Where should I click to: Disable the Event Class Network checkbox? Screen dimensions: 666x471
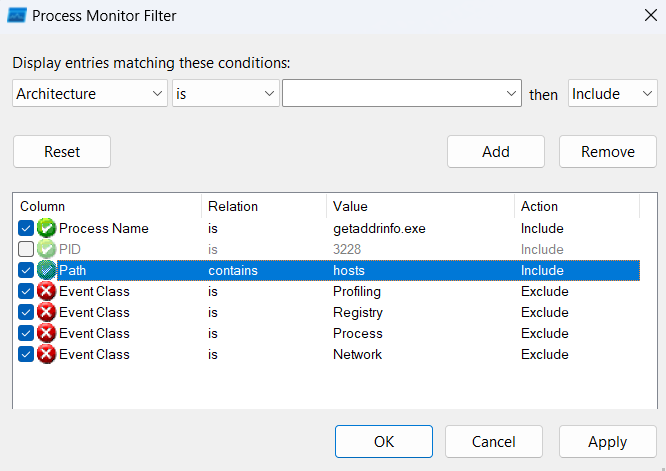click(26, 354)
